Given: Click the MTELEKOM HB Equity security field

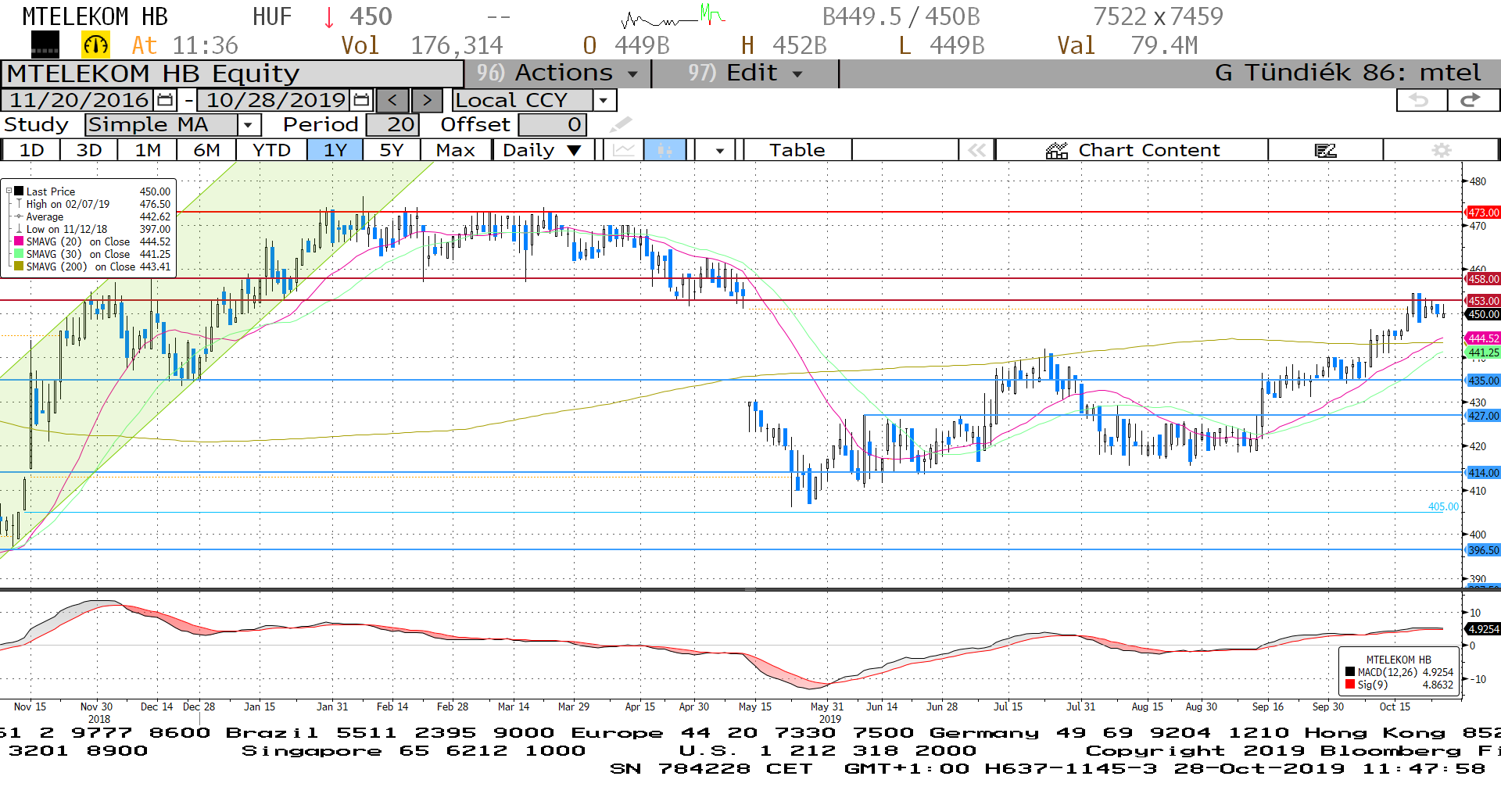Looking at the screenshot, I should [232, 73].
